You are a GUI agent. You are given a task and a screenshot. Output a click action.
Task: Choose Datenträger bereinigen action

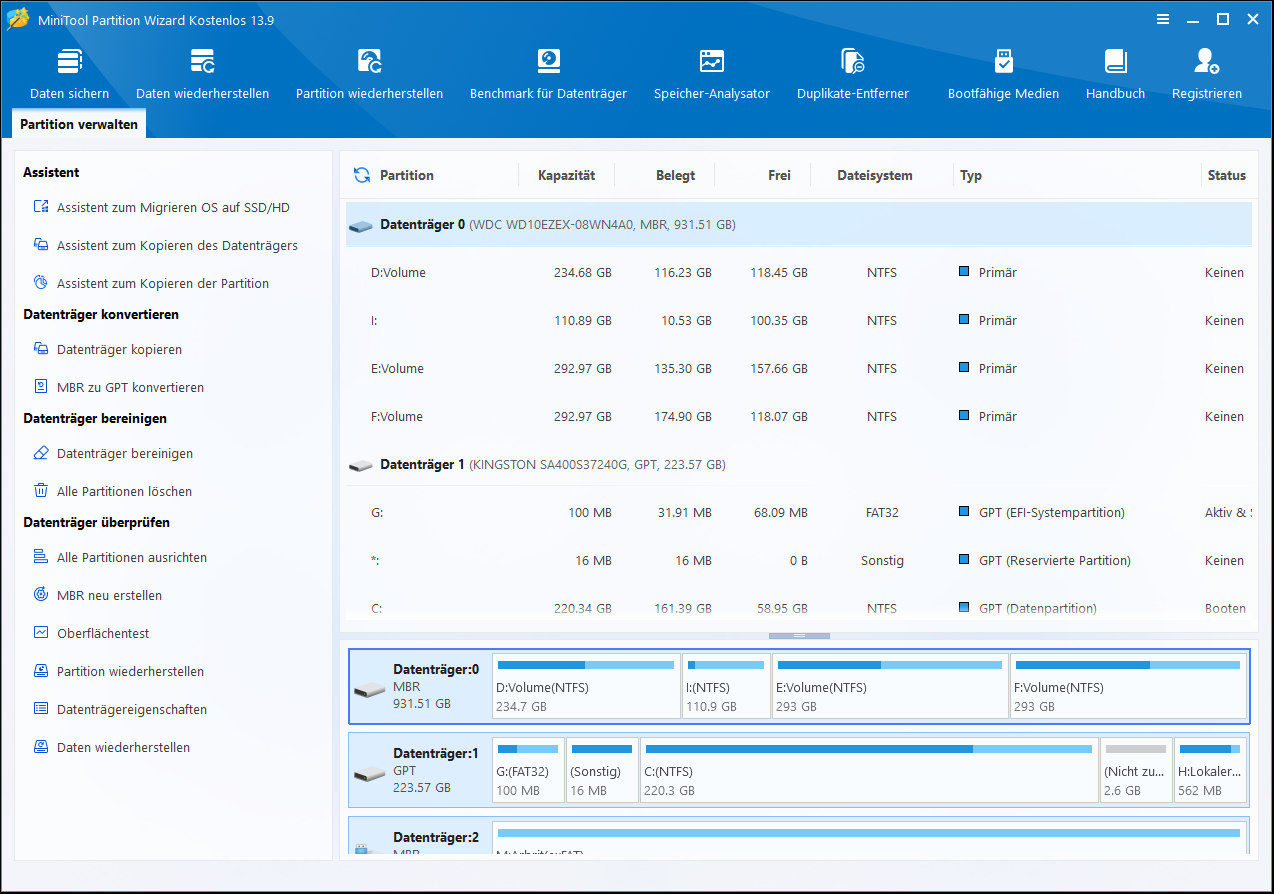(113, 453)
